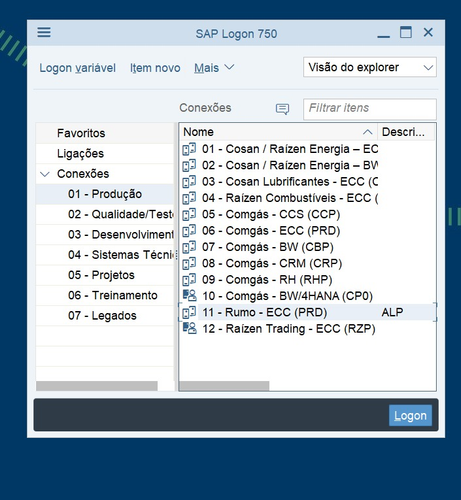This screenshot has width=461, height=500.
Task: Collapse the Conexões tree node
Action: coord(45,174)
